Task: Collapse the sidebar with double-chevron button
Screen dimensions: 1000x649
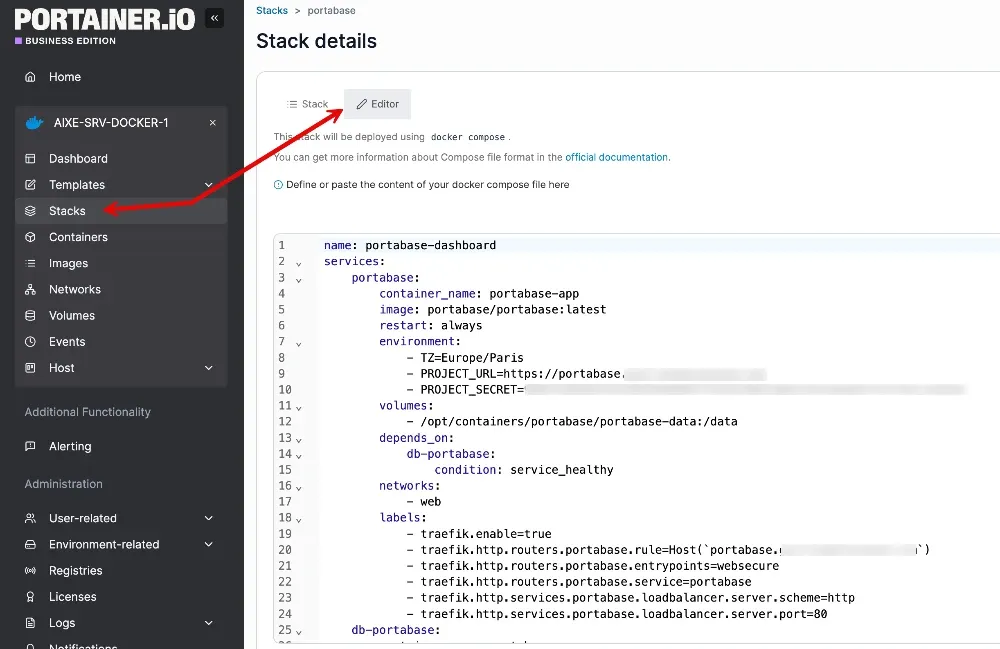Action: pyautogui.click(x=214, y=18)
